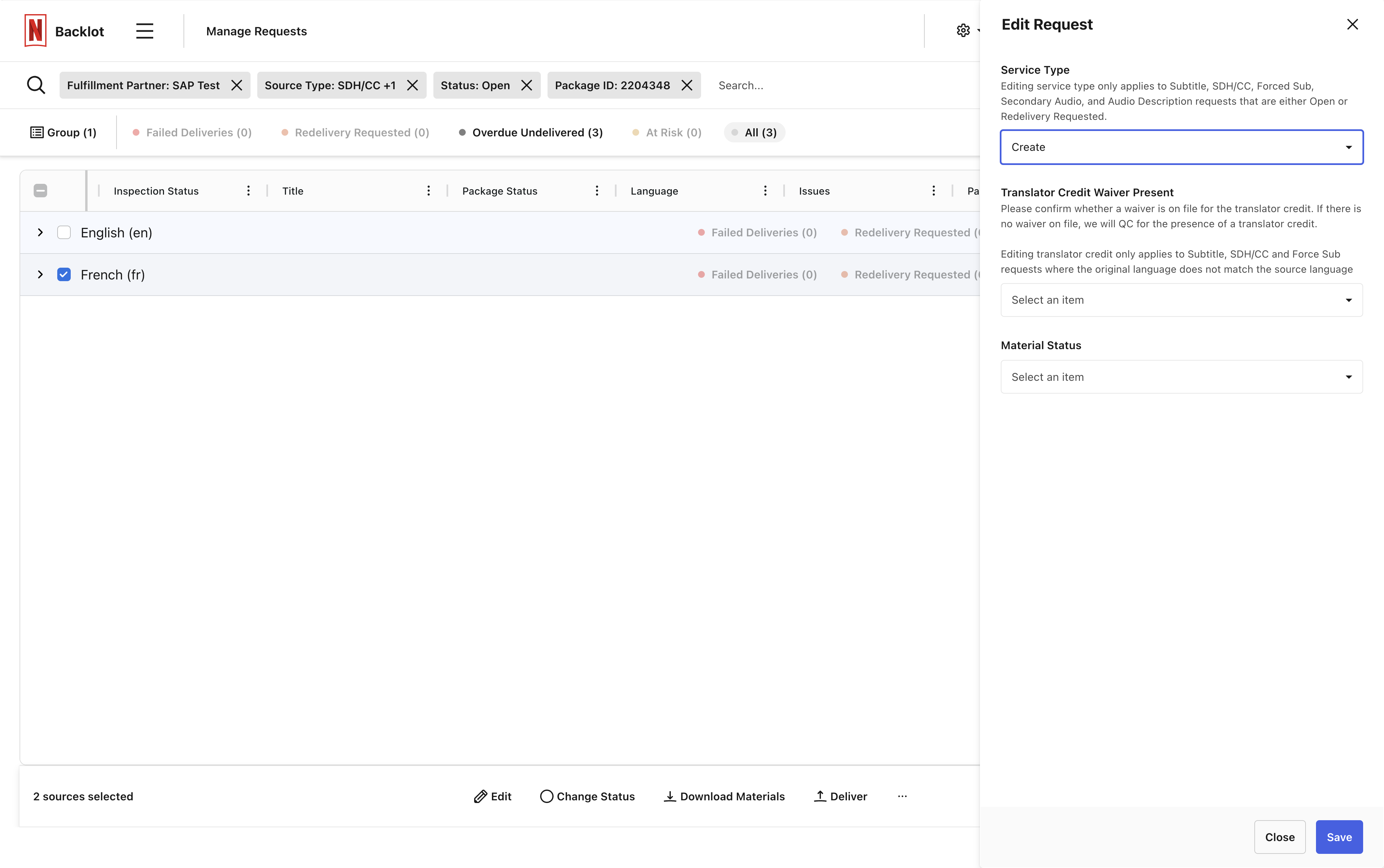Screen dimensions: 1384x868
Task: Open the Material Status dropdown
Action: point(1181,377)
